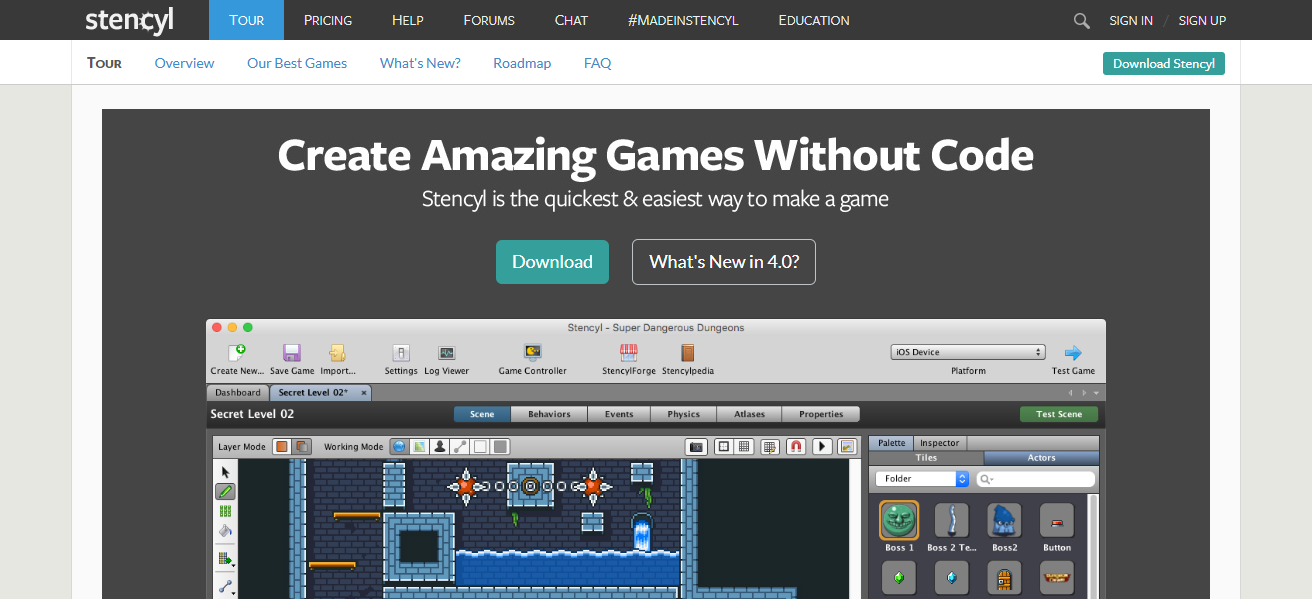Select the landscape picture Working Mode
1312x599 pixels.
[420, 446]
